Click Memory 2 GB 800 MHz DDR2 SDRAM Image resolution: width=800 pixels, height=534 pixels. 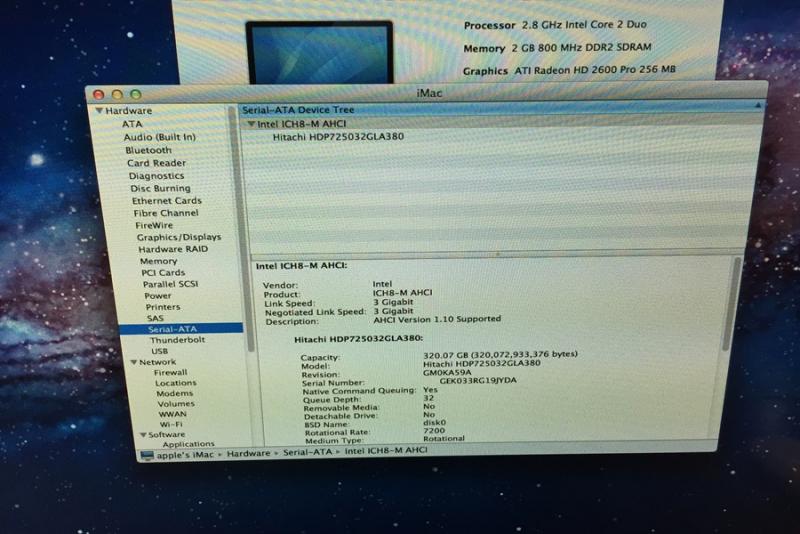tap(557, 48)
